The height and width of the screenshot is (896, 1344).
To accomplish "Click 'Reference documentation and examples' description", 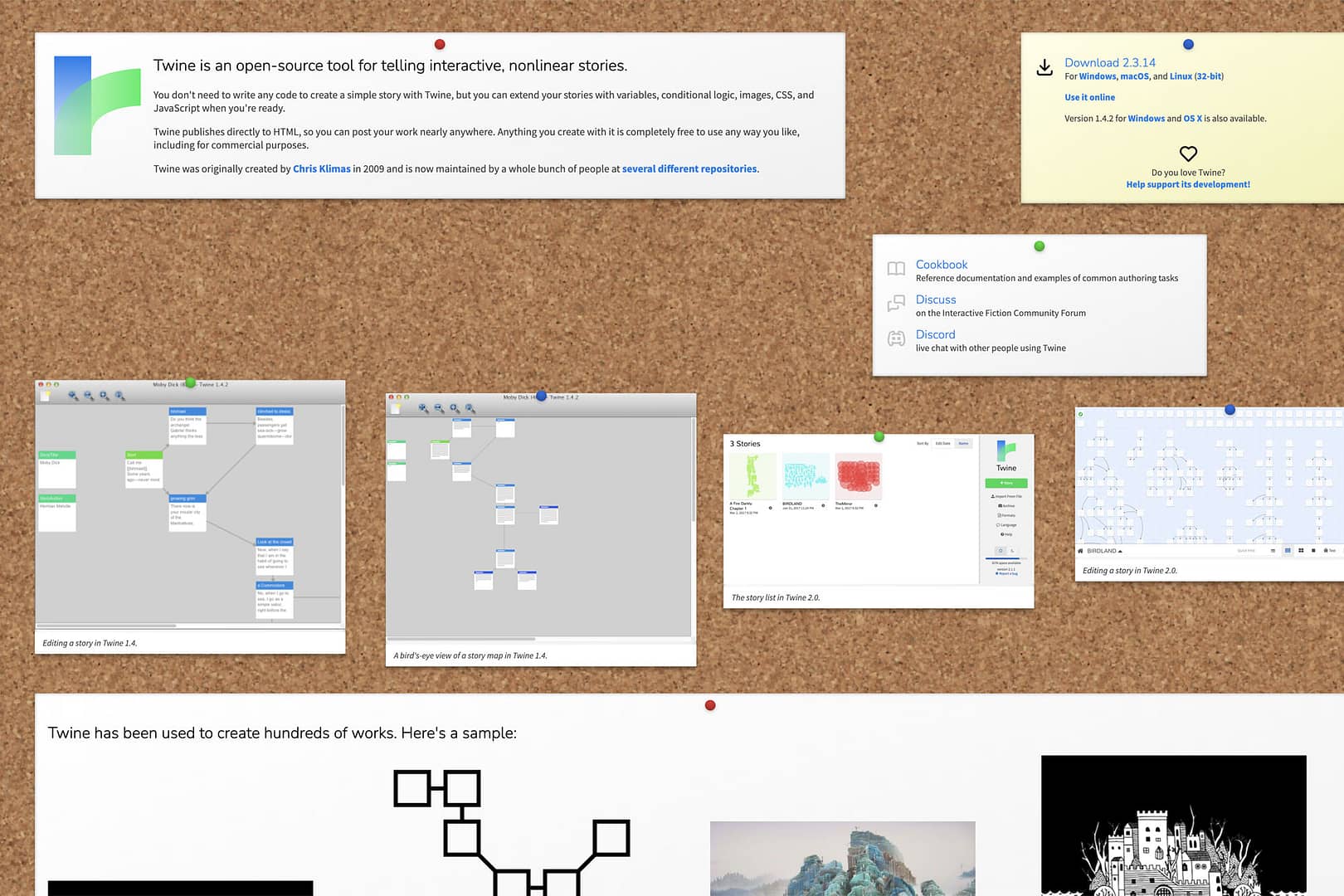I will pos(1047,279).
